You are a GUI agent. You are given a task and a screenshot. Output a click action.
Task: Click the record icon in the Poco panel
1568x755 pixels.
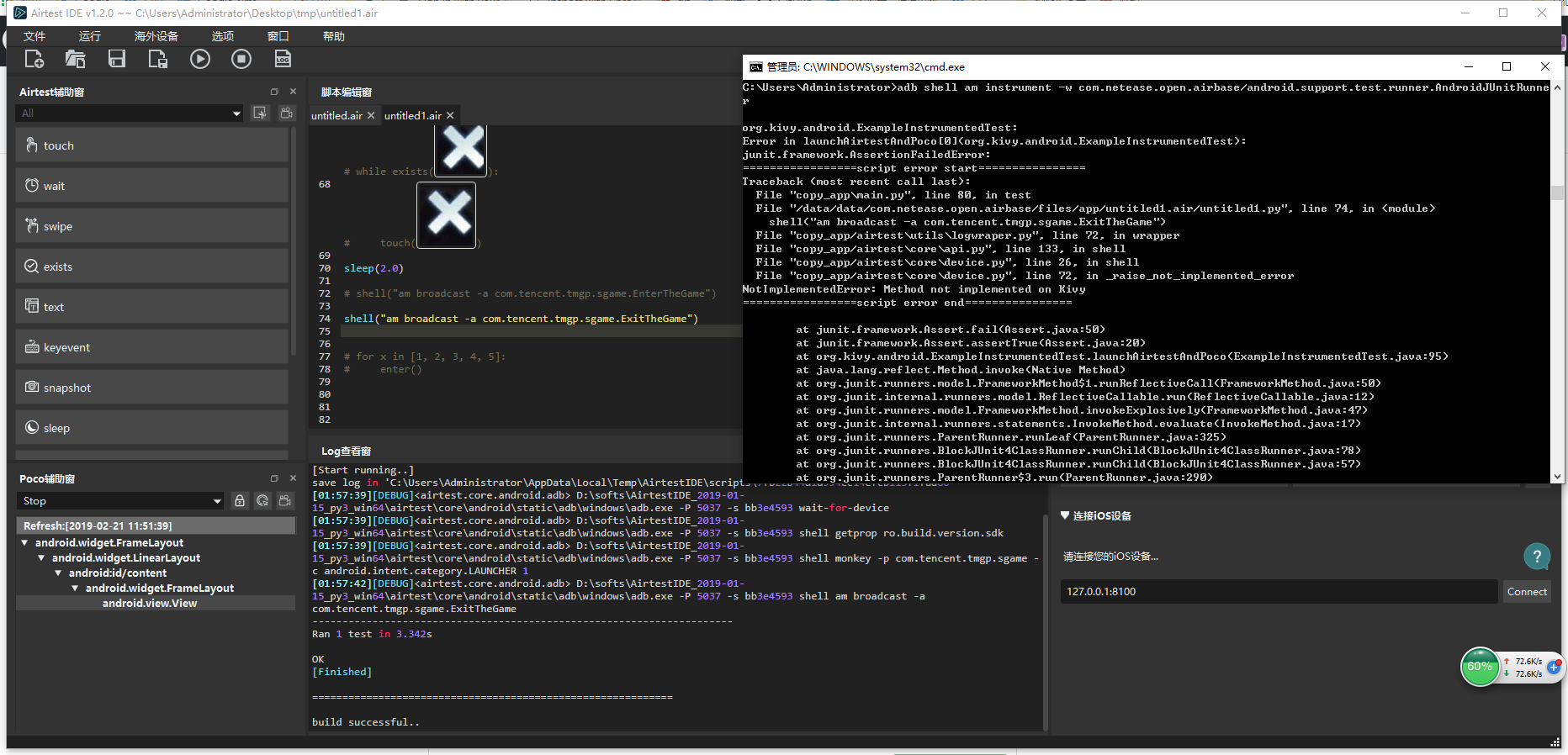click(x=286, y=501)
